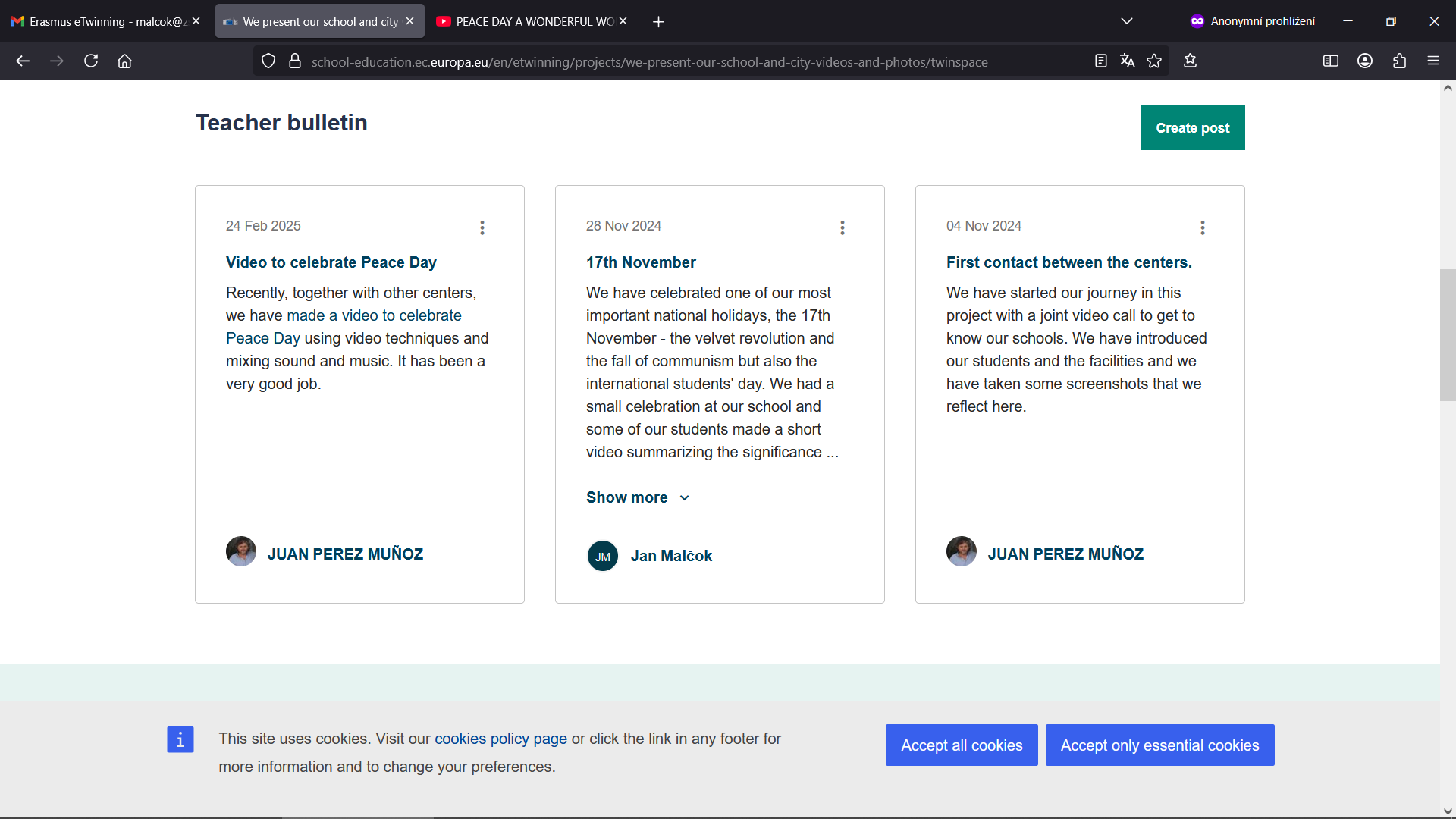
Task: Go to the browser home page
Action: point(124,61)
